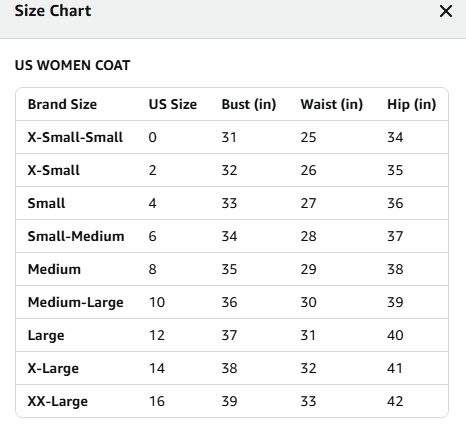The image size is (466, 425).
Task: Click the 'Size Chart' title text
Action: pyautogui.click(x=53, y=11)
